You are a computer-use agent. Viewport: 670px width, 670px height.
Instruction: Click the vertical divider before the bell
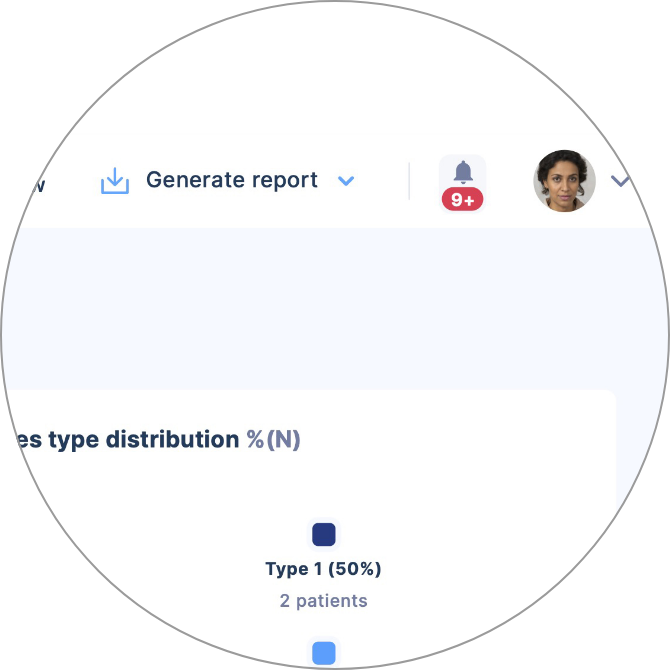click(409, 181)
